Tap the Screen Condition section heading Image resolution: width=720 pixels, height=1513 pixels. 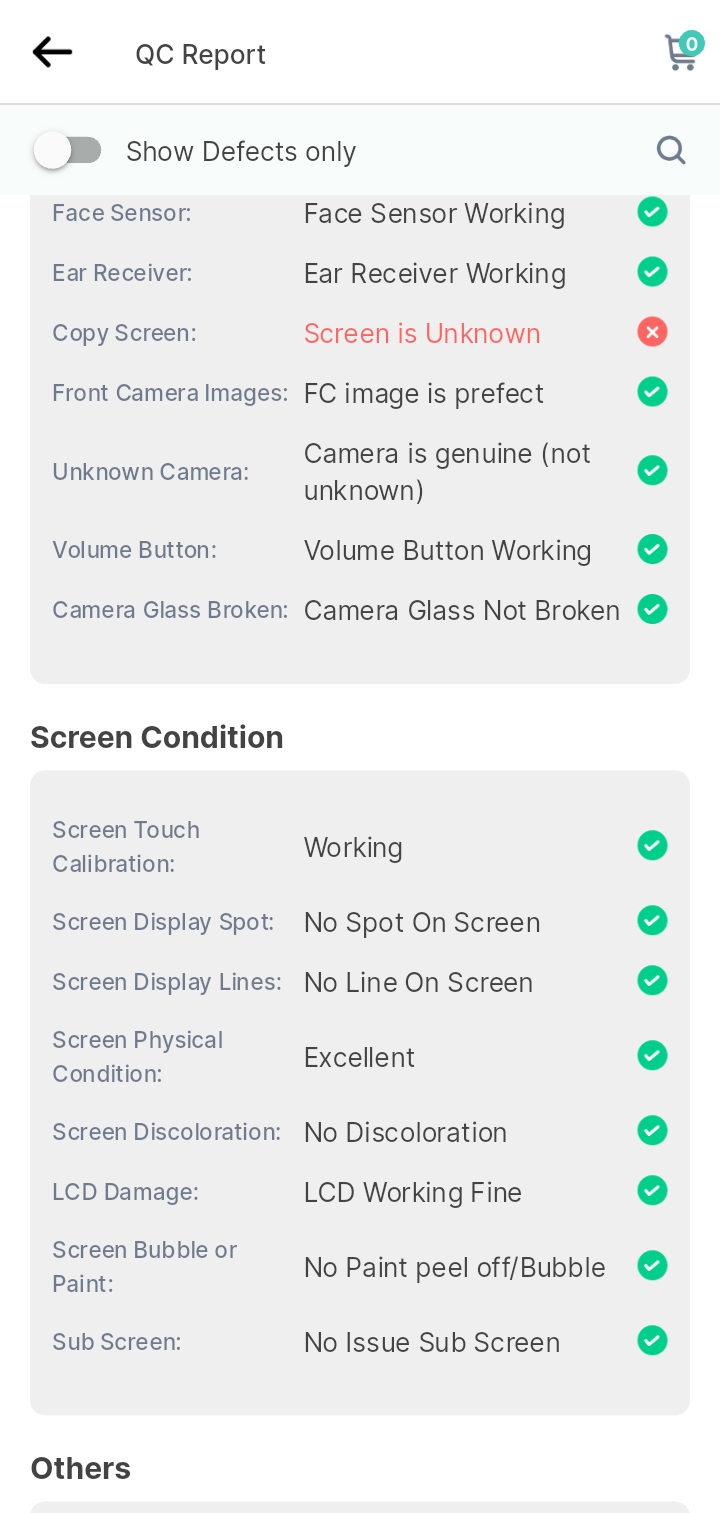tap(157, 737)
